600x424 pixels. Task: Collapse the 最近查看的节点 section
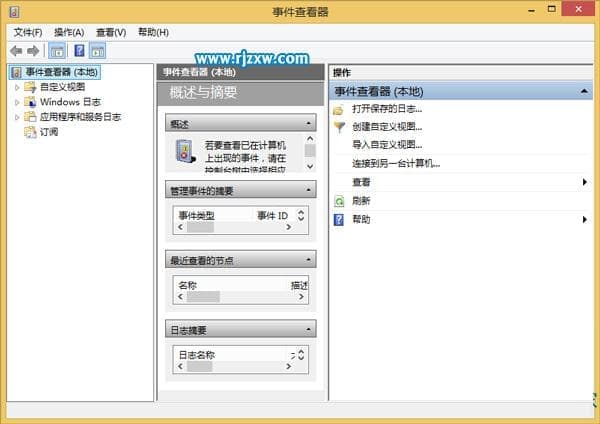pos(308,259)
